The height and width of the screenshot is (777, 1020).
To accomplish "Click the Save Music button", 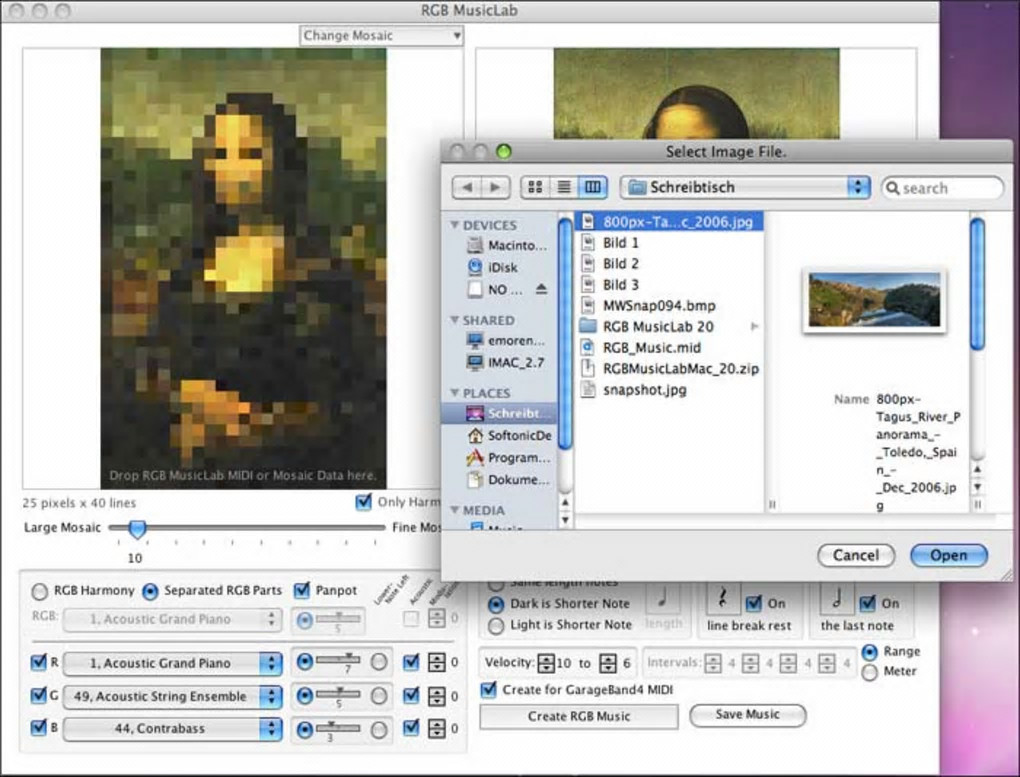I will (747, 715).
